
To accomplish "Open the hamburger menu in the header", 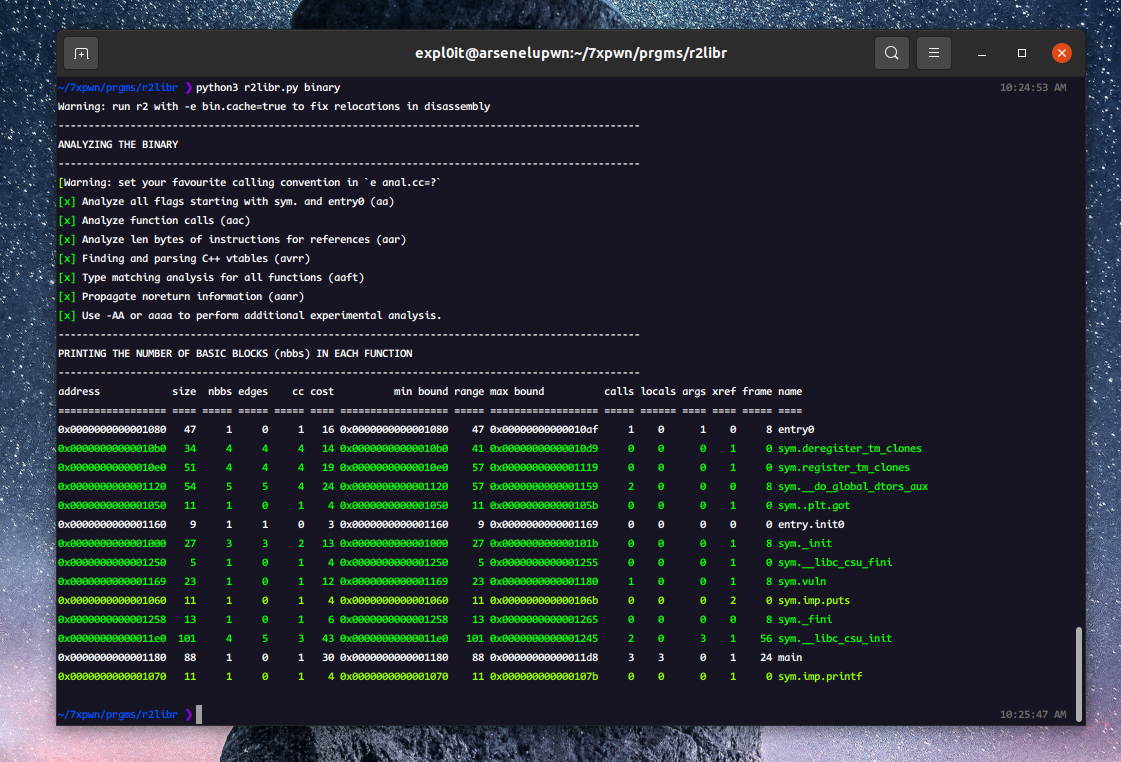I will coord(933,53).
